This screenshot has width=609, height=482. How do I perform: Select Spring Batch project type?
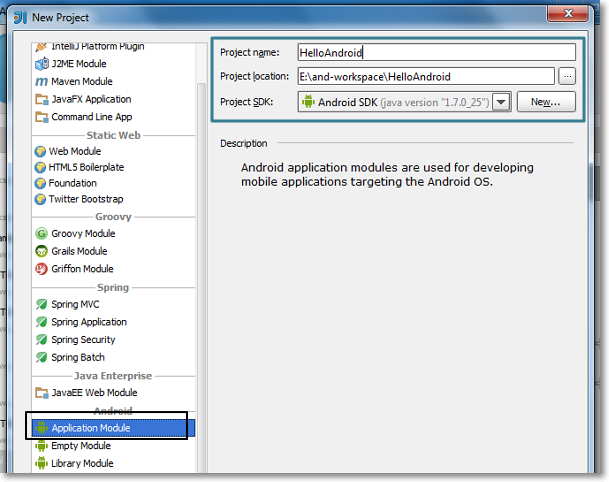click(78, 357)
